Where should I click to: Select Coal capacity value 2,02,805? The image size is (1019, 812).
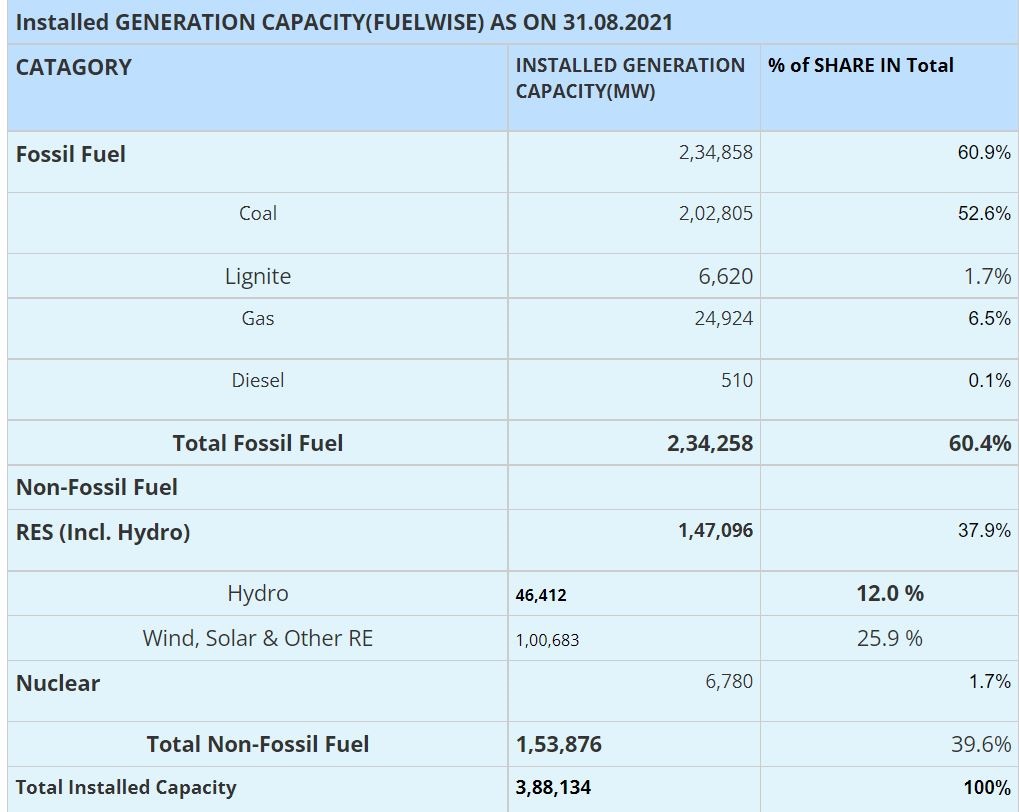click(x=716, y=213)
